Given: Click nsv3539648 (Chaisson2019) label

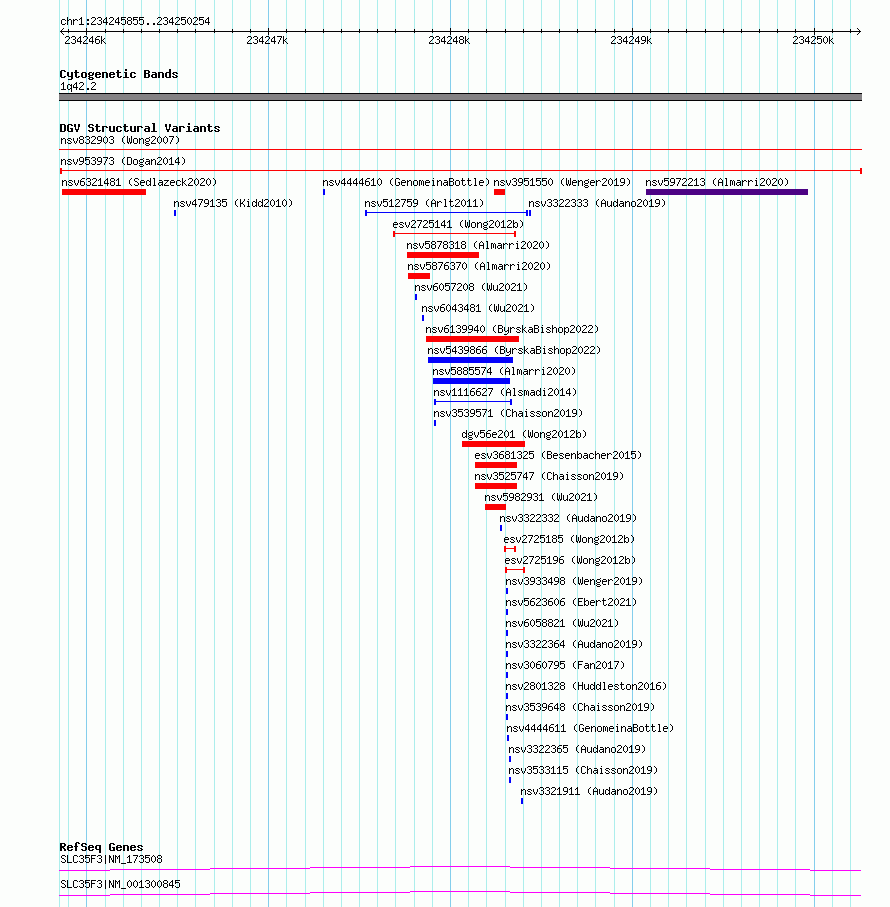Looking at the screenshot, I should (x=580, y=707).
